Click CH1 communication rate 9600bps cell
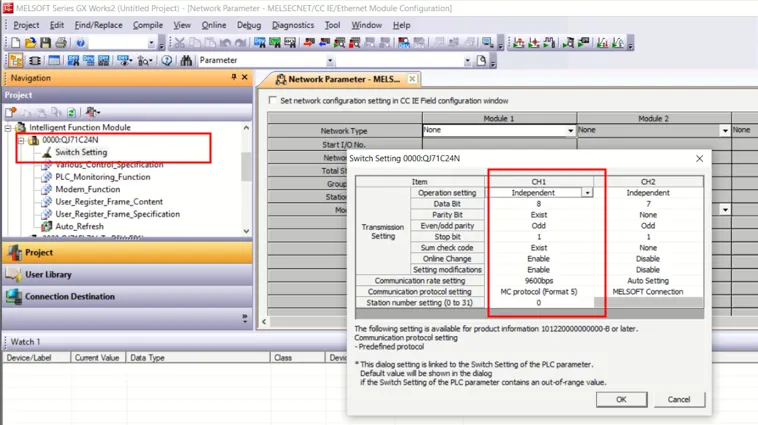This screenshot has width=758, height=425. (539, 281)
